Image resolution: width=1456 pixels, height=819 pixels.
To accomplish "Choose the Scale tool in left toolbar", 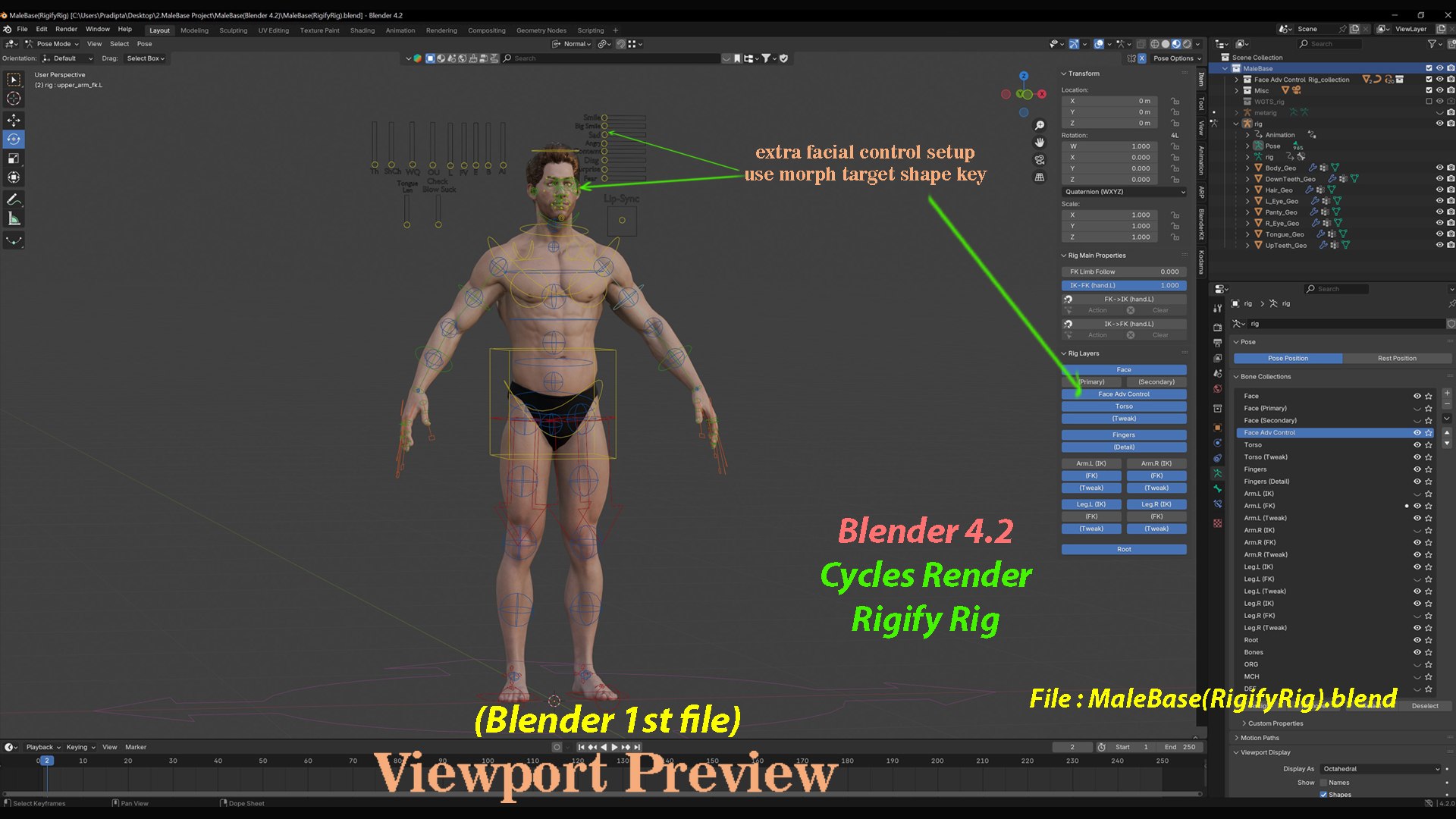I will [x=14, y=158].
